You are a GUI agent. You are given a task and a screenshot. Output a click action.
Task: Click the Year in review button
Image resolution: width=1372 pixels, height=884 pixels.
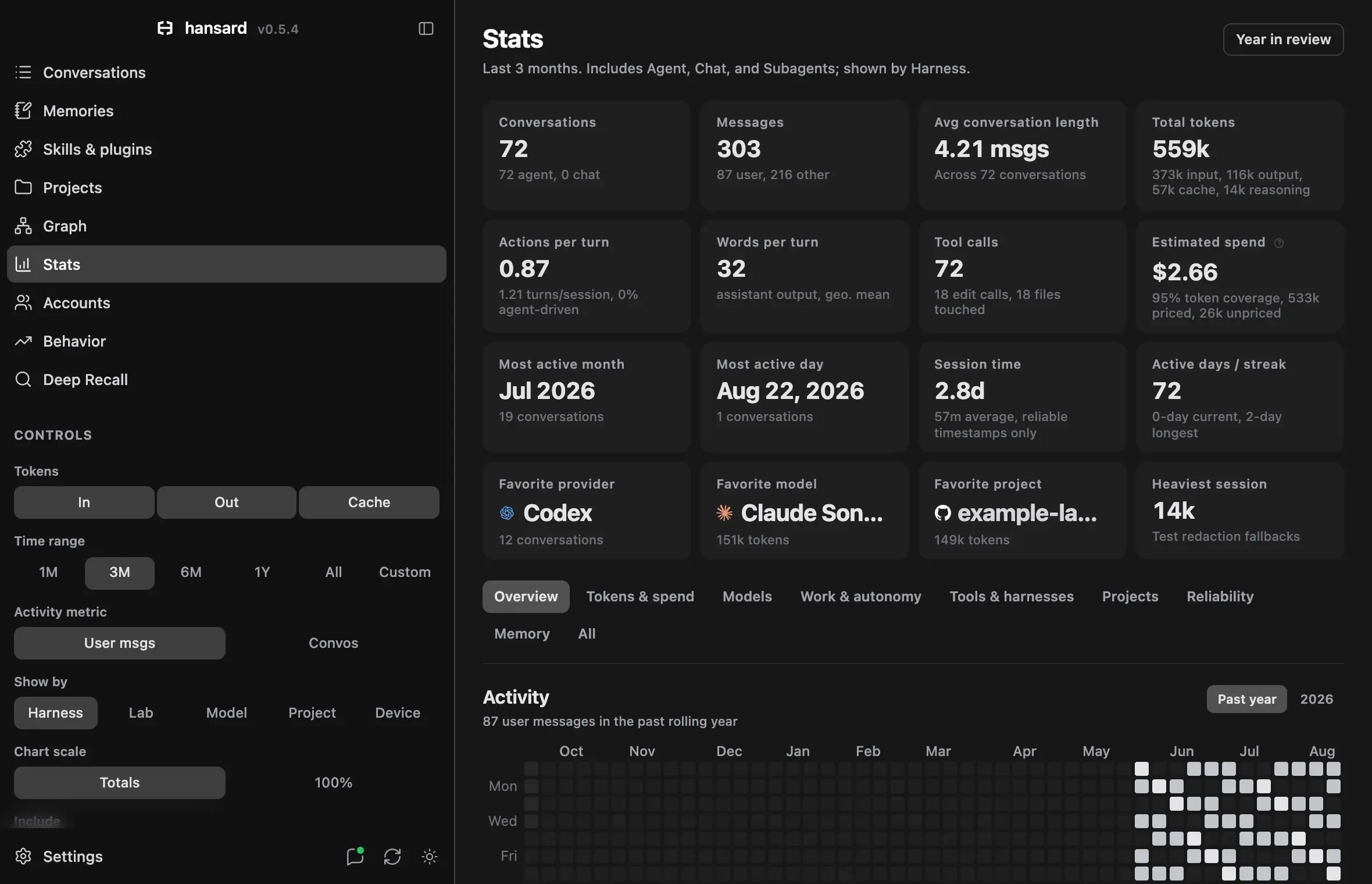(1283, 40)
